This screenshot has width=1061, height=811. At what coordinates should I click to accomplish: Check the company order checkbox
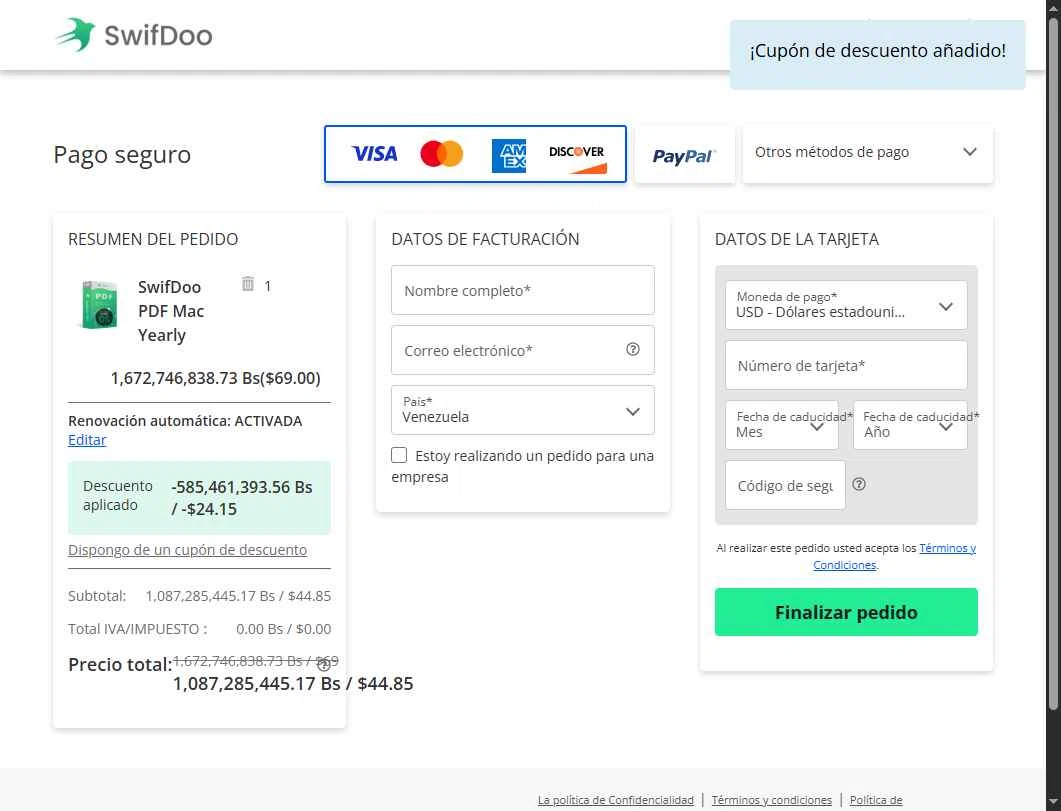tap(399, 455)
